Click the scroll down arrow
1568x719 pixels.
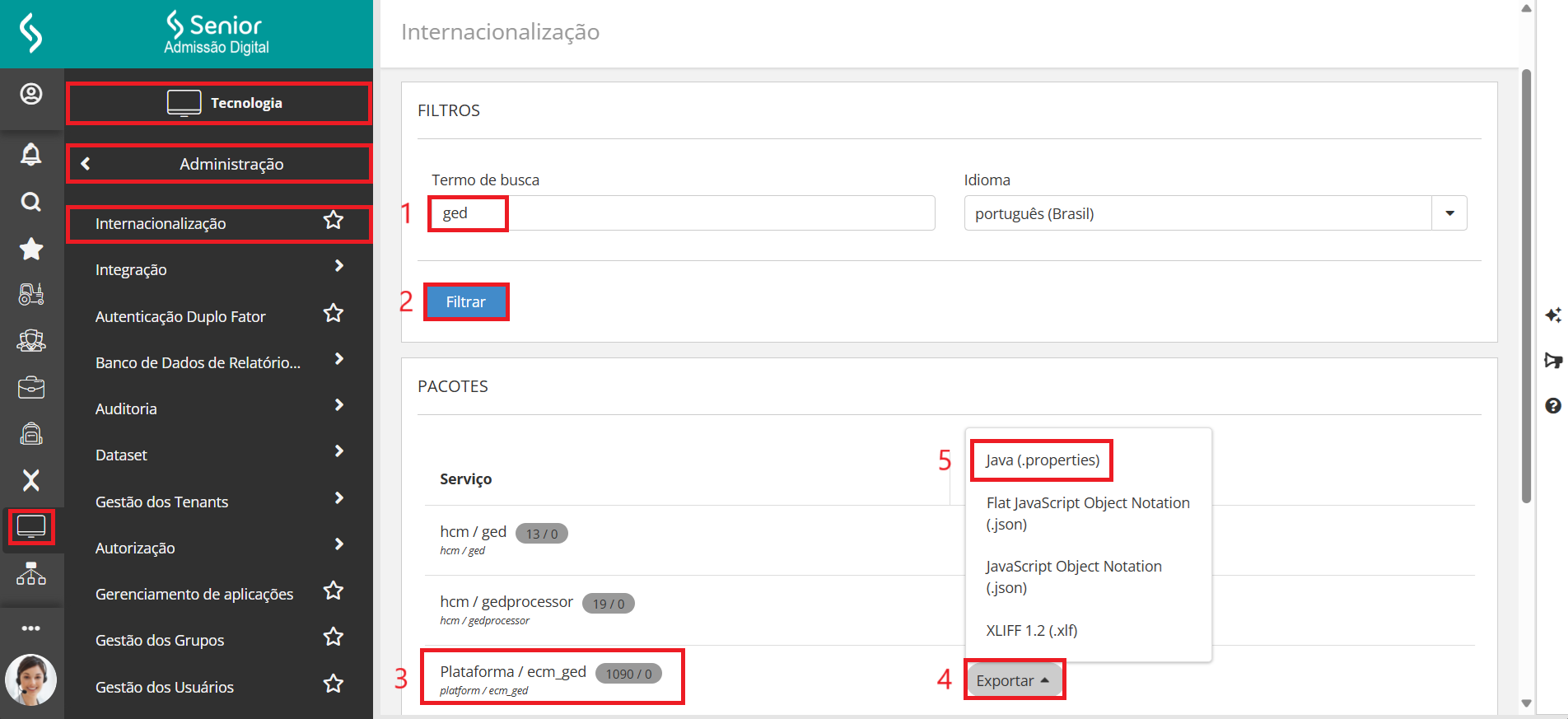(1526, 703)
